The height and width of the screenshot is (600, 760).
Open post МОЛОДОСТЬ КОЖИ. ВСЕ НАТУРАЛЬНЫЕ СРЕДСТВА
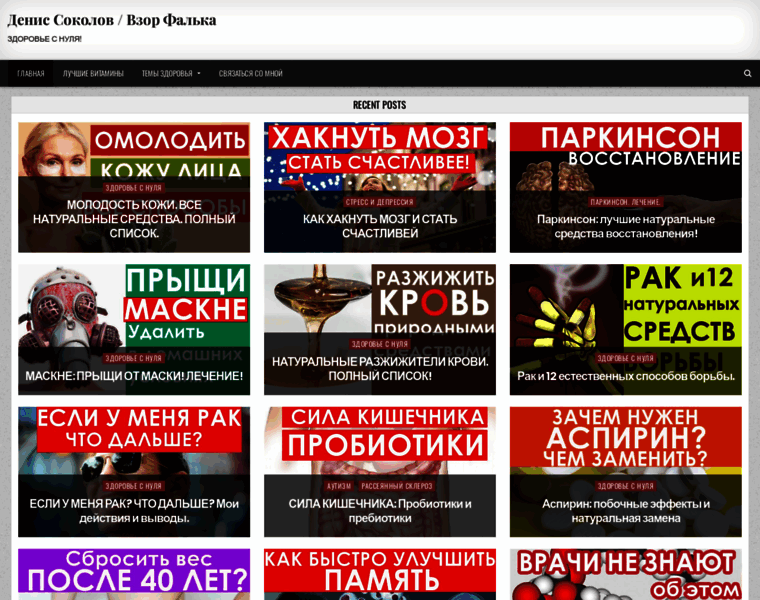pos(134,219)
